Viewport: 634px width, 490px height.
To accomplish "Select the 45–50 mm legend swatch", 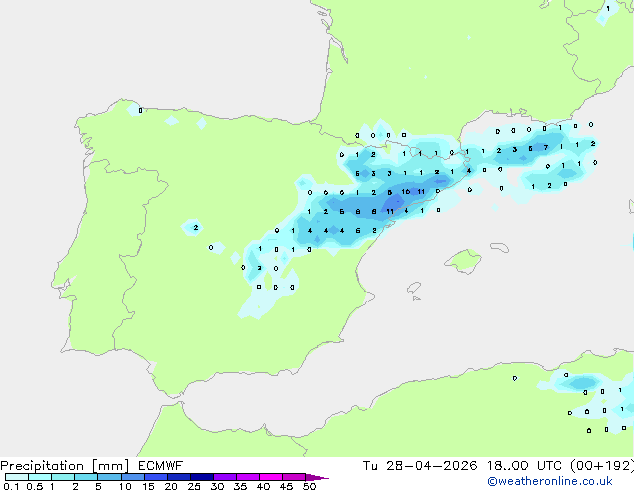I will point(294,477).
